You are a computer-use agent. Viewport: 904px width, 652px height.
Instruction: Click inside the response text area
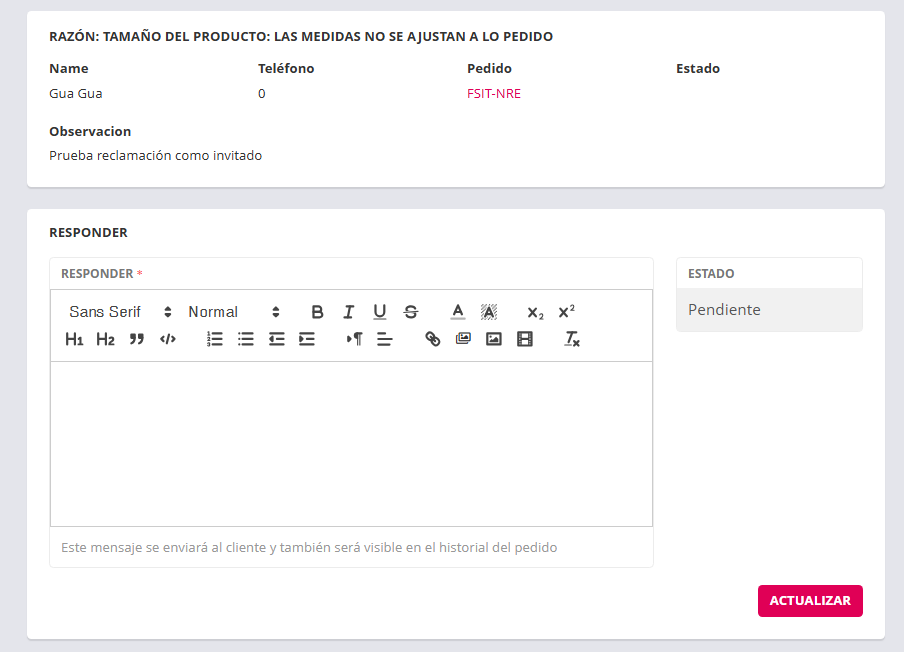(x=351, y=443)
